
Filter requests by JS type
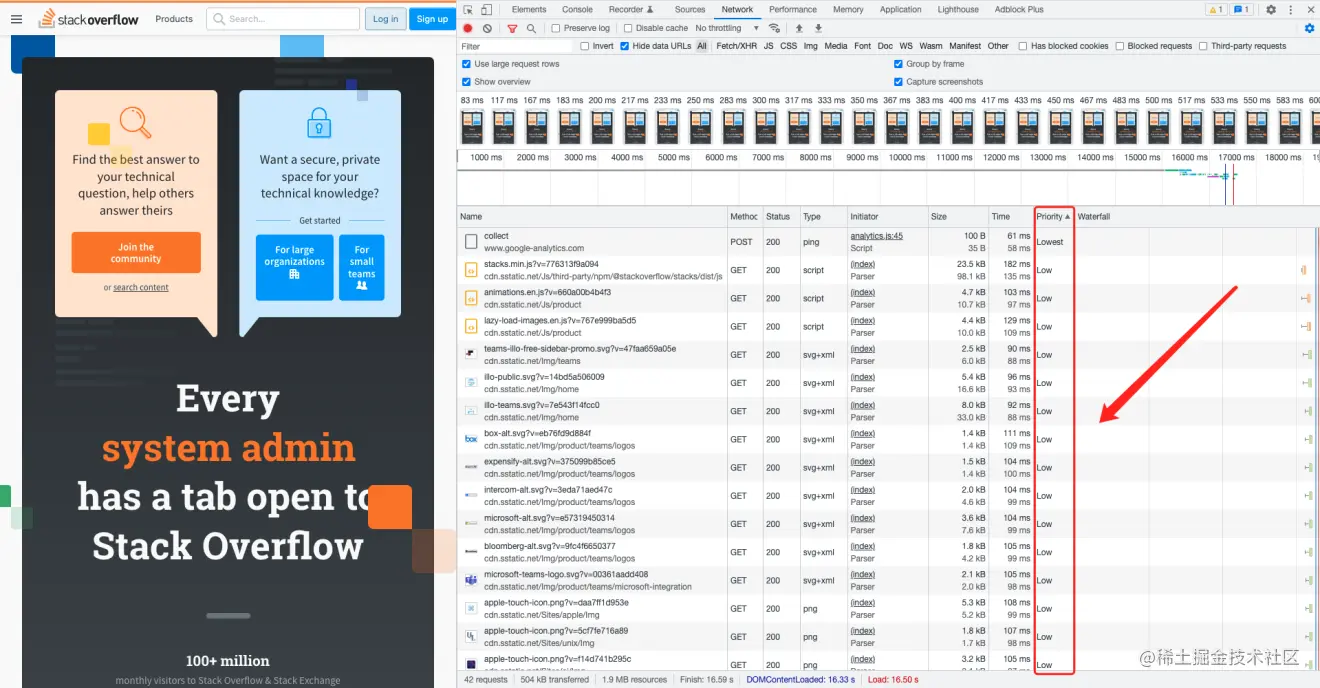tap(768, 46)
